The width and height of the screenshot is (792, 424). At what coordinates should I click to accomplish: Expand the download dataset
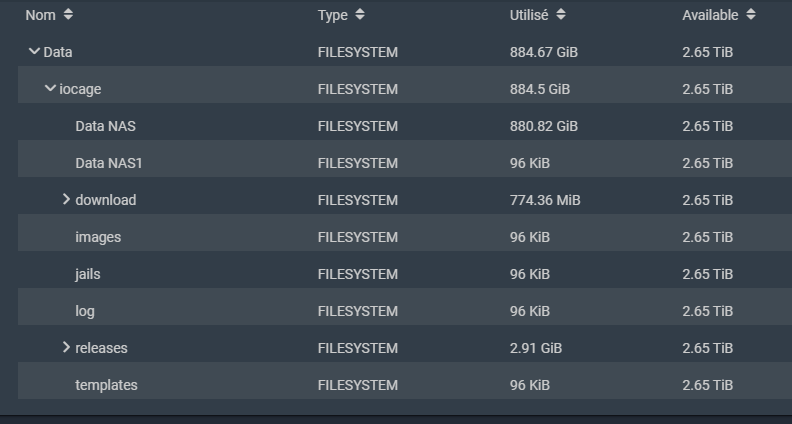coord(66,200)
